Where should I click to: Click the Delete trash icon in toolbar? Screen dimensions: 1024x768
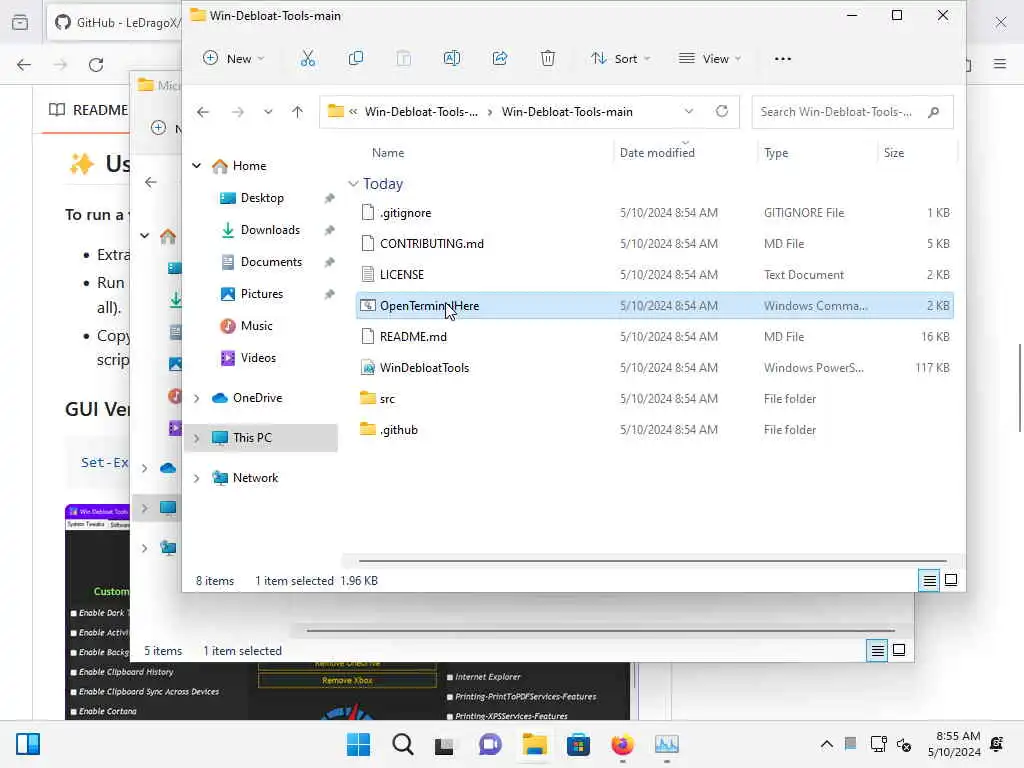(x=548, y=59)
